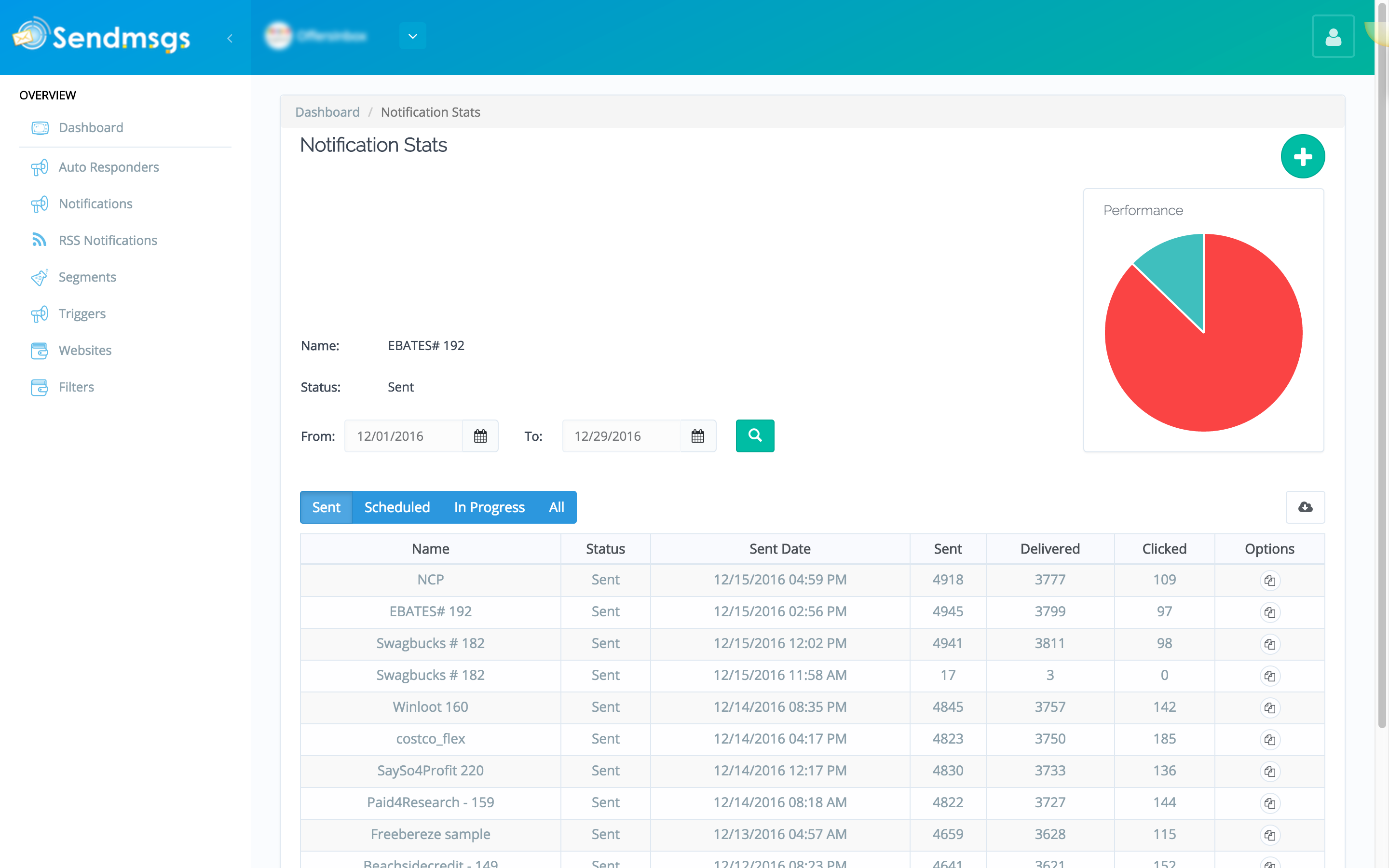Select the Scheduled tab

point(396,507)
